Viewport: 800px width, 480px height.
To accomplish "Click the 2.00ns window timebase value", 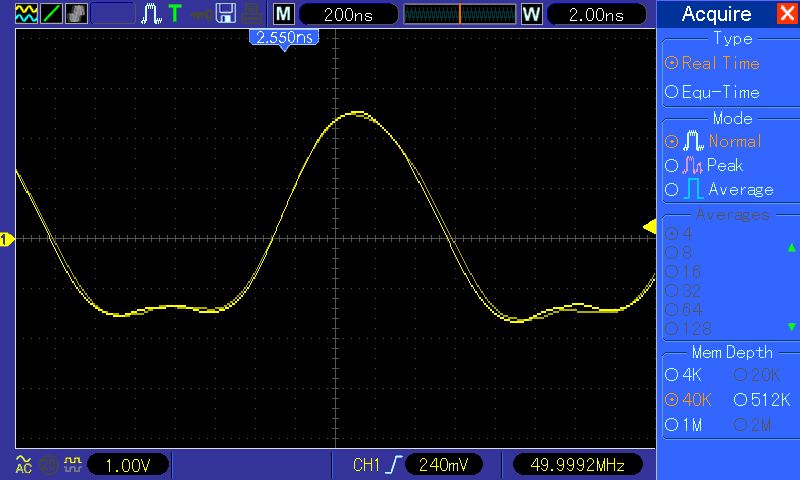I will pos(596,14).
